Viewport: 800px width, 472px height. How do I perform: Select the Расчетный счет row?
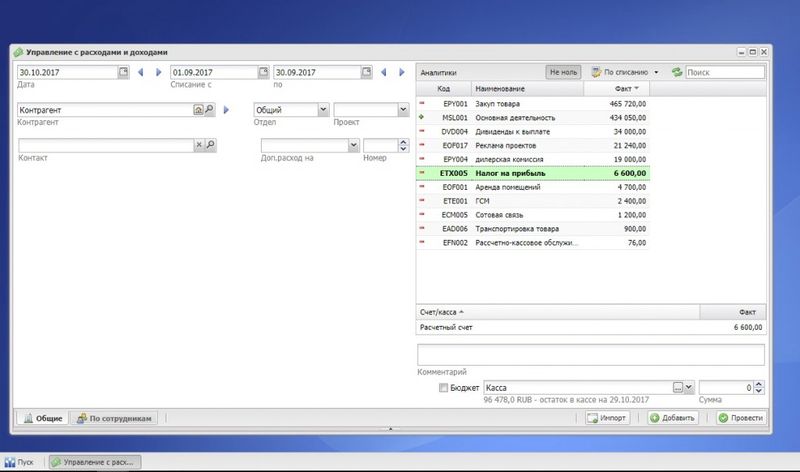(591, 327)
